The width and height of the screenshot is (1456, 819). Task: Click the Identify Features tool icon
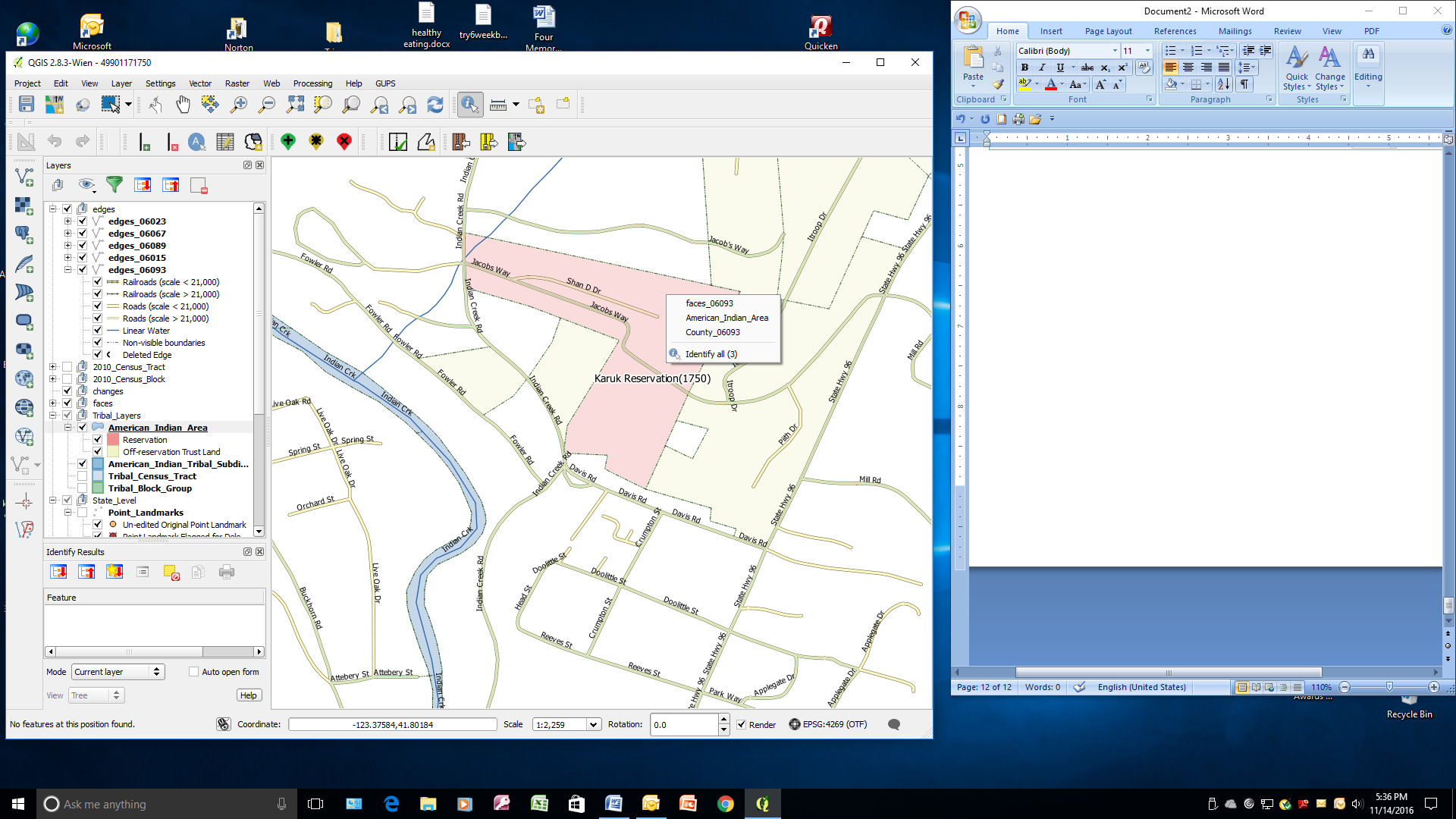pos(468,104)
